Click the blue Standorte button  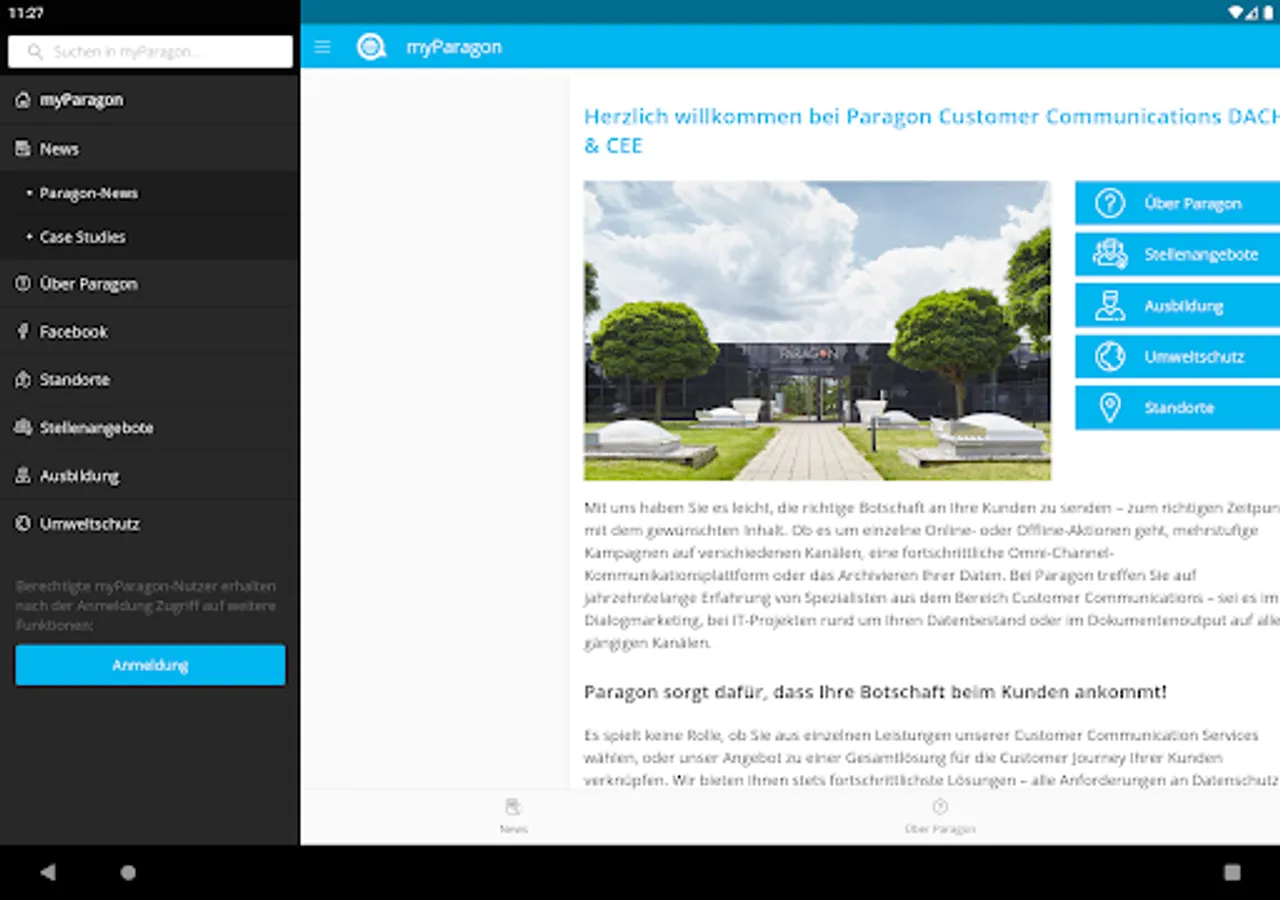tap(1178, 408)
